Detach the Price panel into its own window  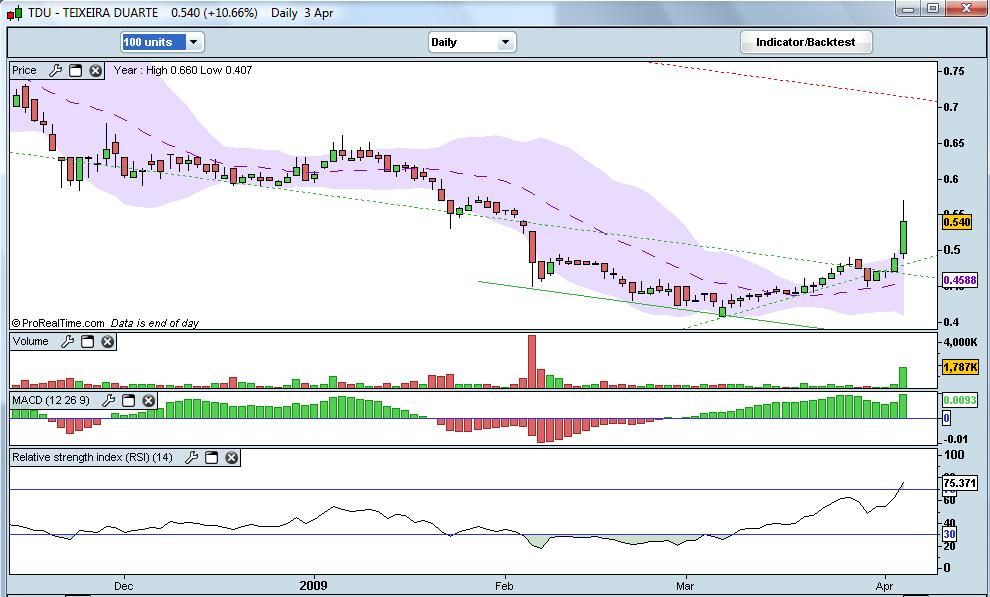point(76,71)
